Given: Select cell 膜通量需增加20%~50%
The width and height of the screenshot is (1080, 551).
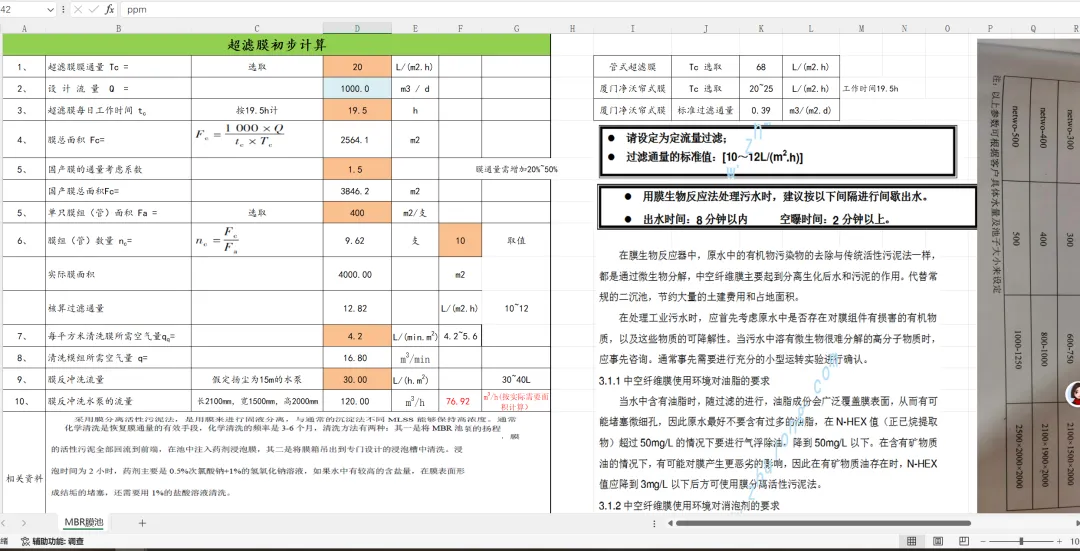Looking at the screenshot, I should point(517,169).
